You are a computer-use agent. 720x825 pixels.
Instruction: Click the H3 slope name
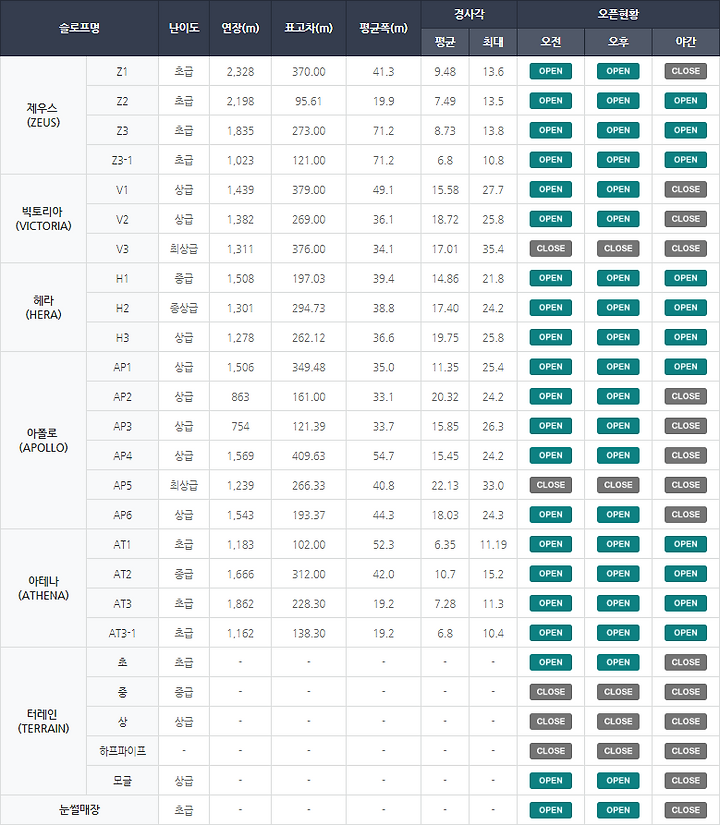click(122, 338)
